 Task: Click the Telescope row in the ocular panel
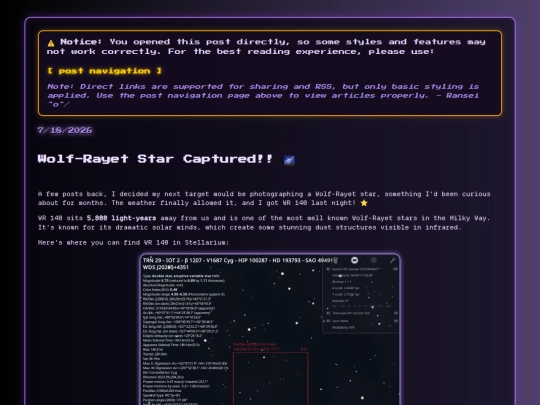pos(361,313)
